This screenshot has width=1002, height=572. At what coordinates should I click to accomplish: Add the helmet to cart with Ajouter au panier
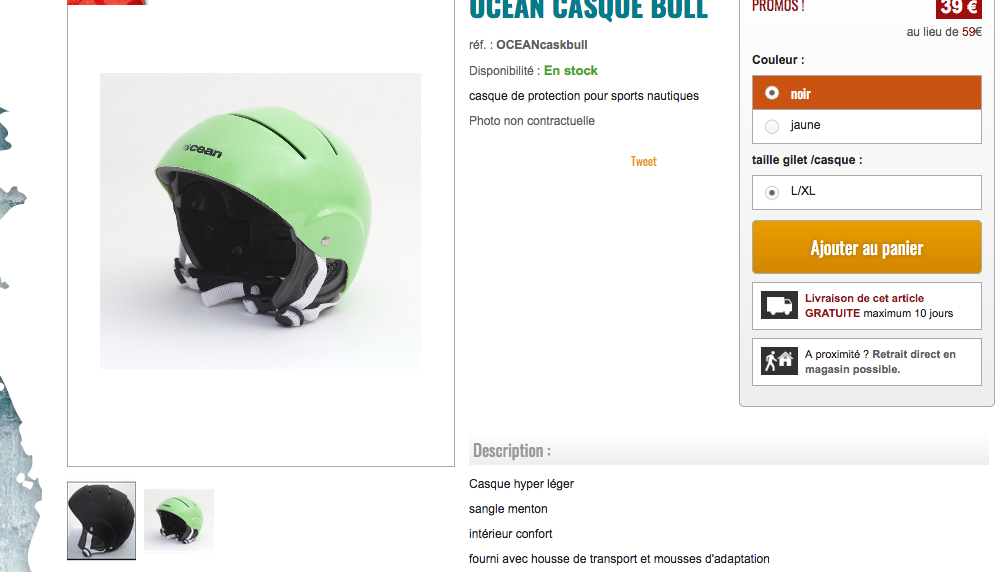click(x=867, y=247)
